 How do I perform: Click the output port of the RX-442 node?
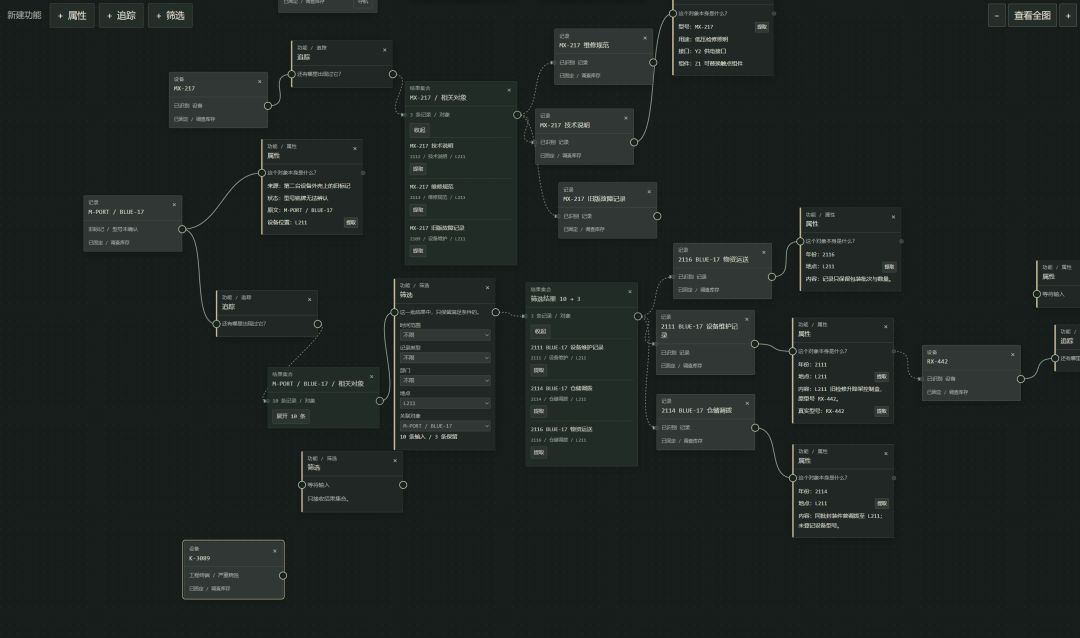1021,378
